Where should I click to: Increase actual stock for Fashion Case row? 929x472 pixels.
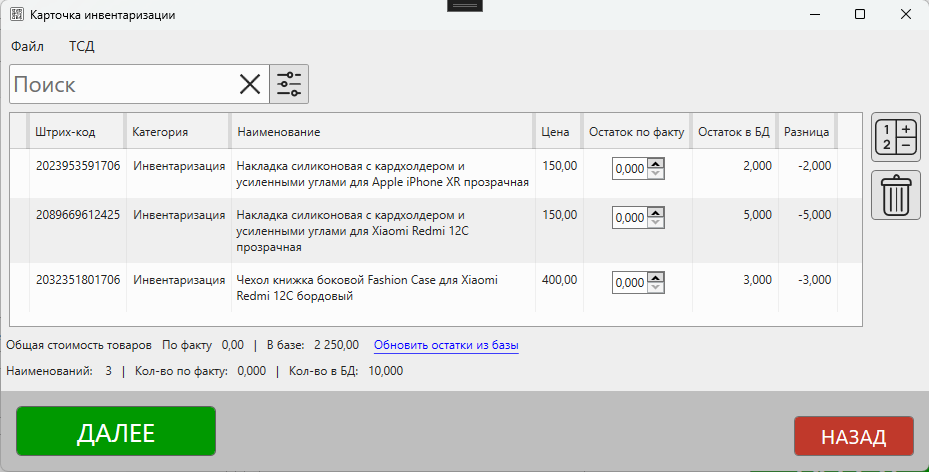[x=655, y=278]
